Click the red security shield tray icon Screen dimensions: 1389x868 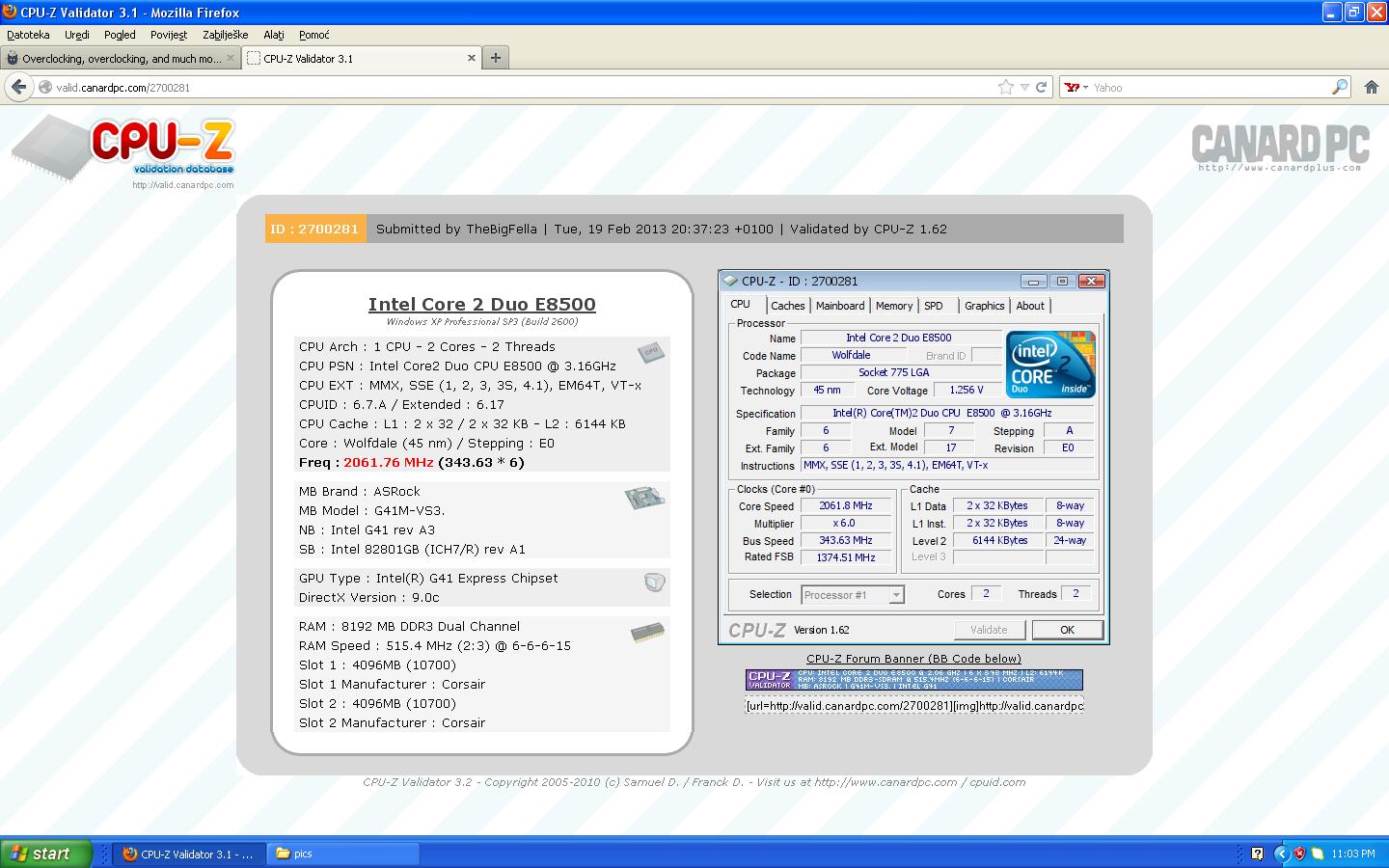click(x=1299, y=854)
